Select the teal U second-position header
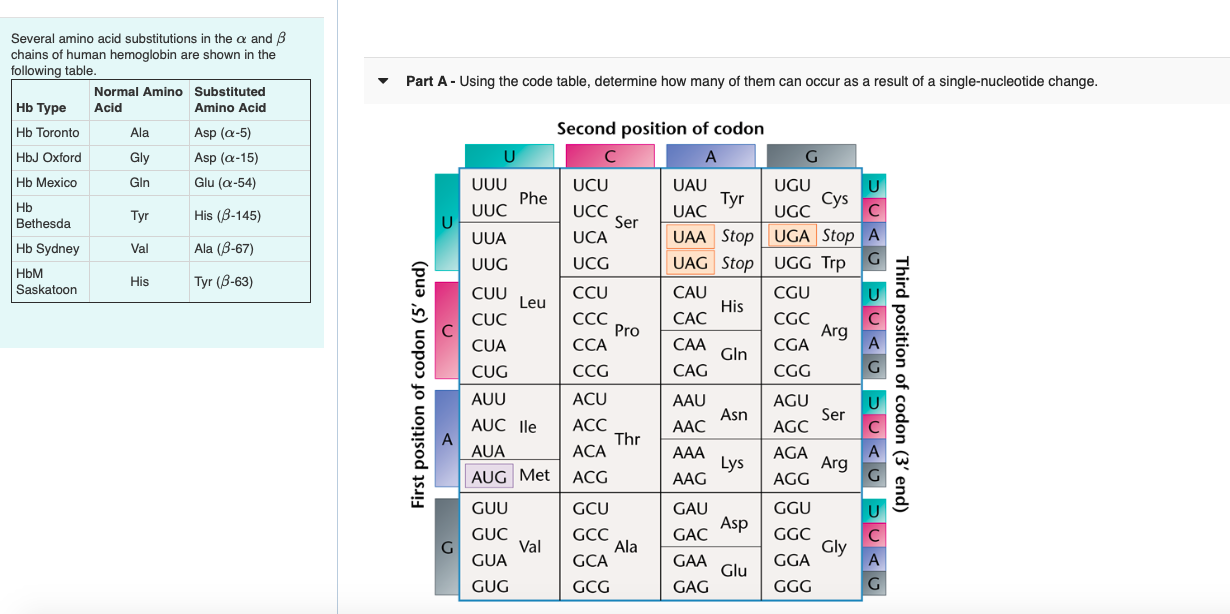Image resolution: width=1230 pixels, height=614 pixels. 509,156
